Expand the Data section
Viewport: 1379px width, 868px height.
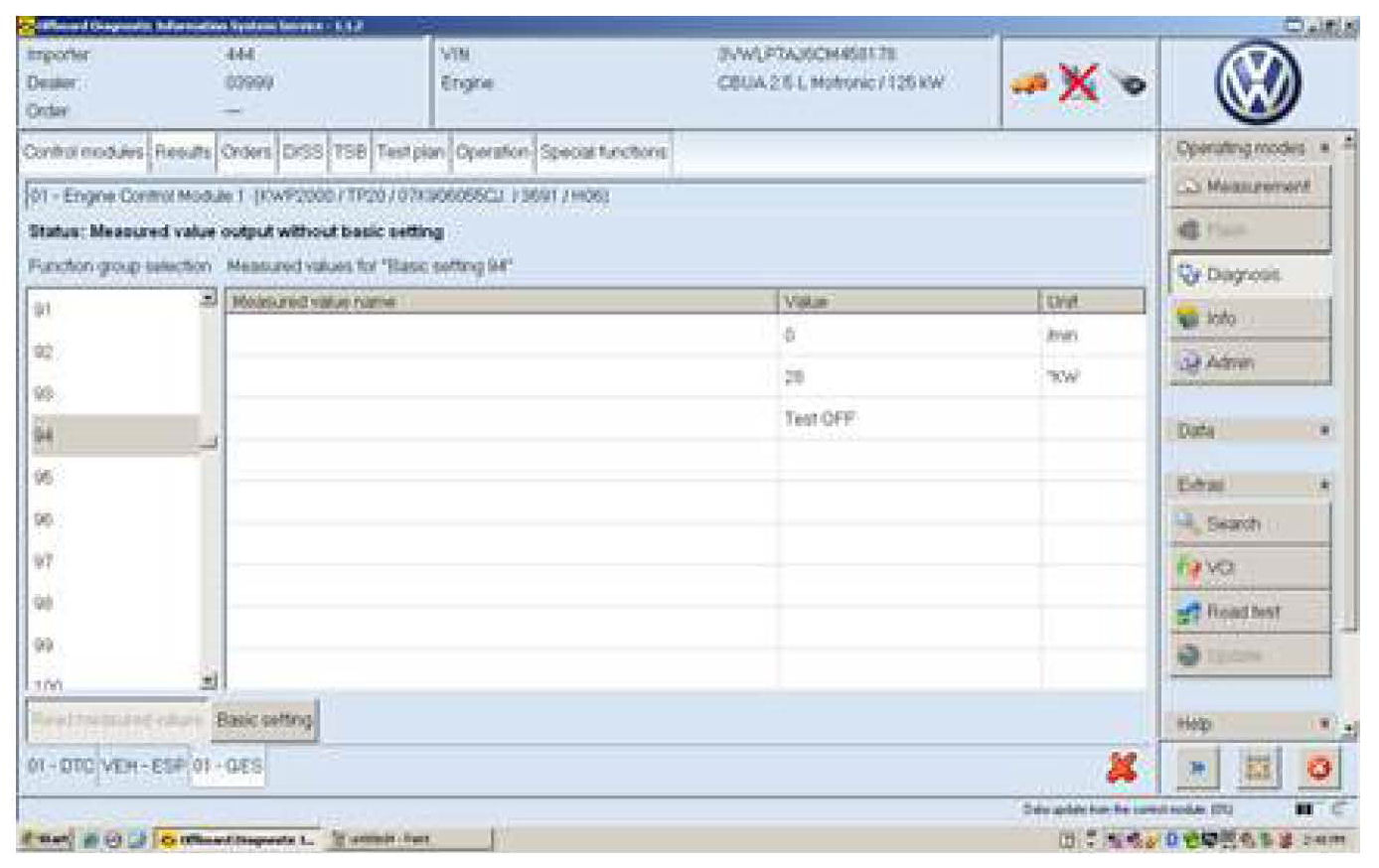pyautogui.click(x=1324, y=431)
